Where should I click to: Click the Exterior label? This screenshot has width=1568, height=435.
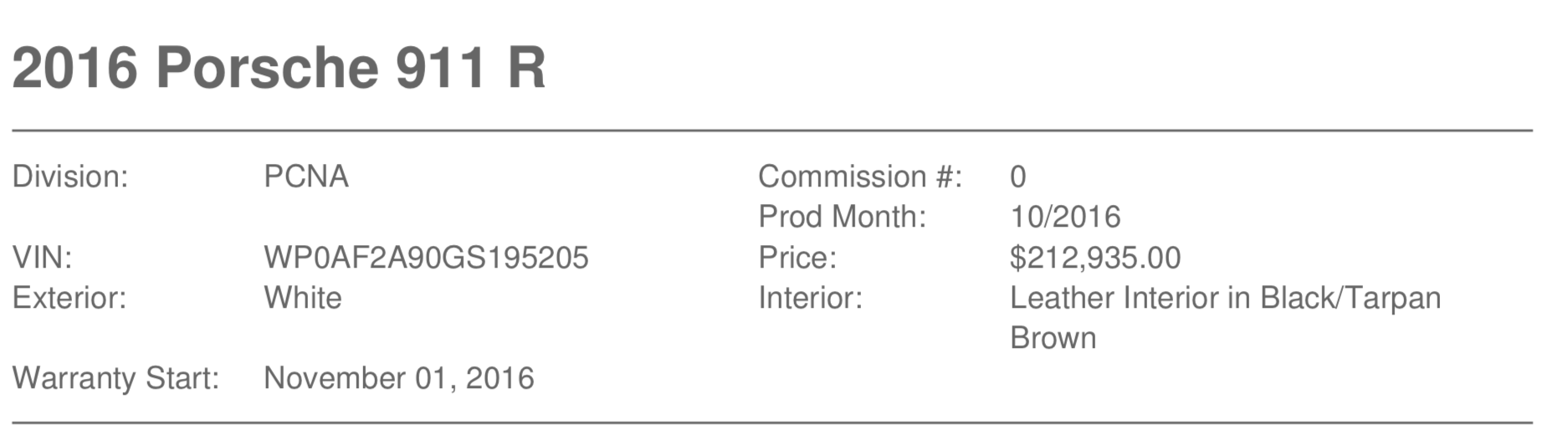click(x=69, y=298)
